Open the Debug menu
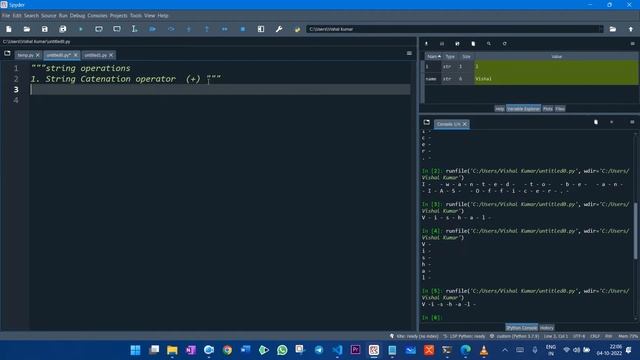 click(x=77, y=16)
